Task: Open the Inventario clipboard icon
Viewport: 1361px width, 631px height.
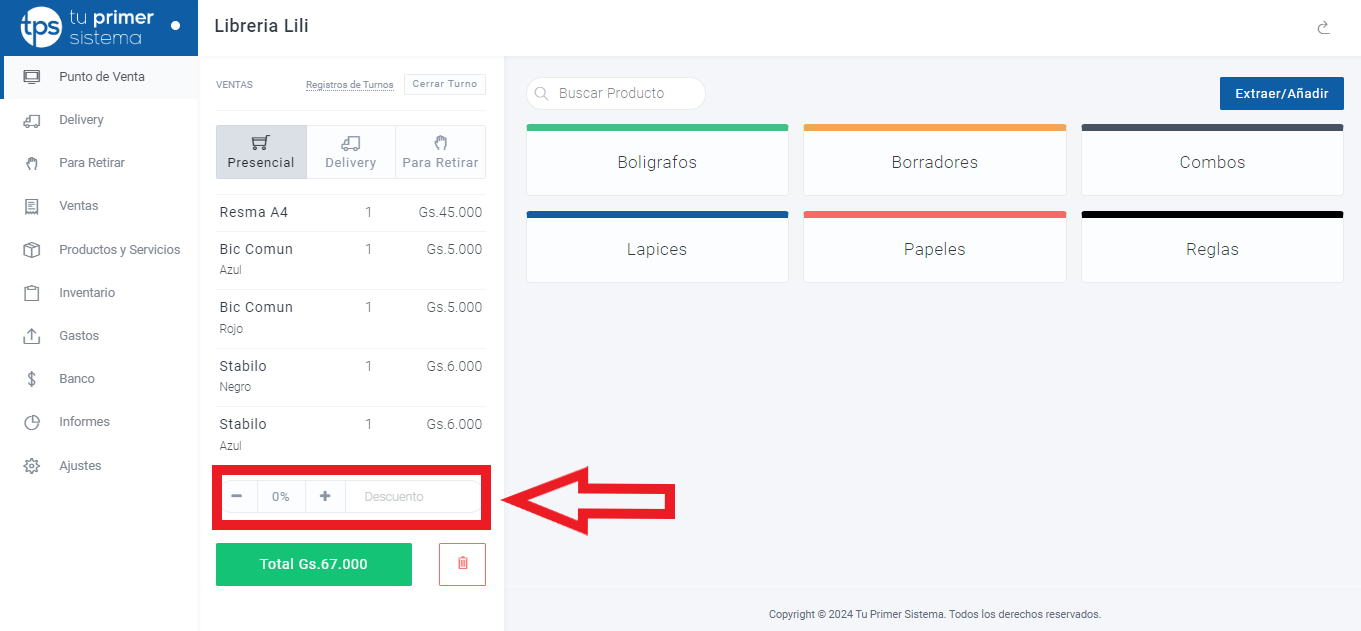Action: (32, 293)
